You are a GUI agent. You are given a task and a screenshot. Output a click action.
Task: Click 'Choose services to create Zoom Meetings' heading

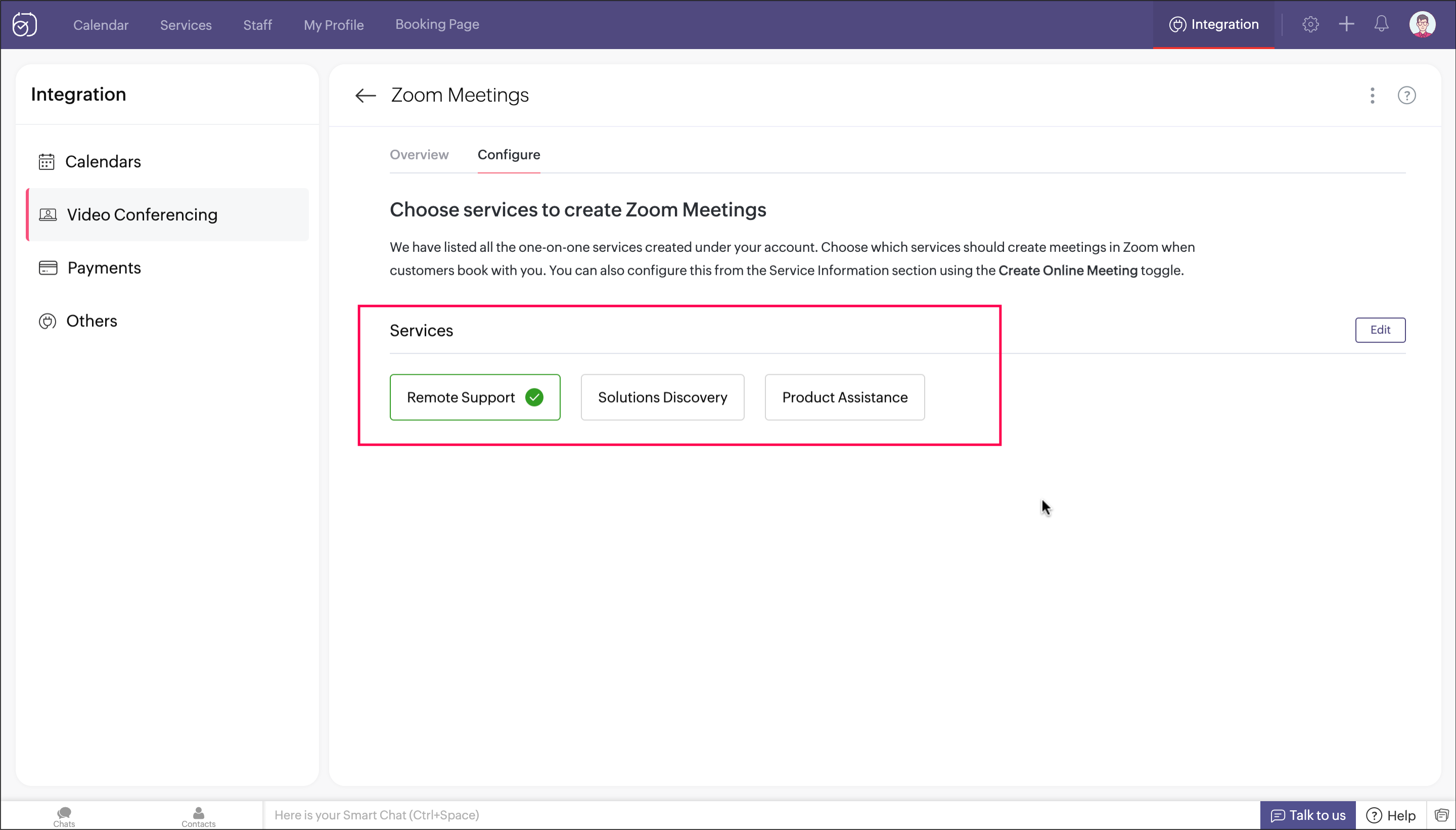click(x=578, y=210)
